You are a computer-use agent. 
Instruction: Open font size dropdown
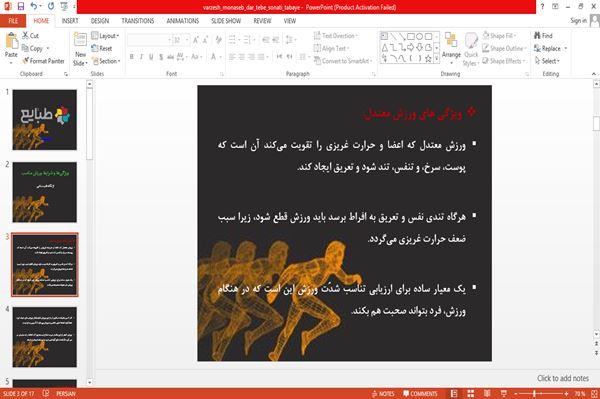pos(187,40)
